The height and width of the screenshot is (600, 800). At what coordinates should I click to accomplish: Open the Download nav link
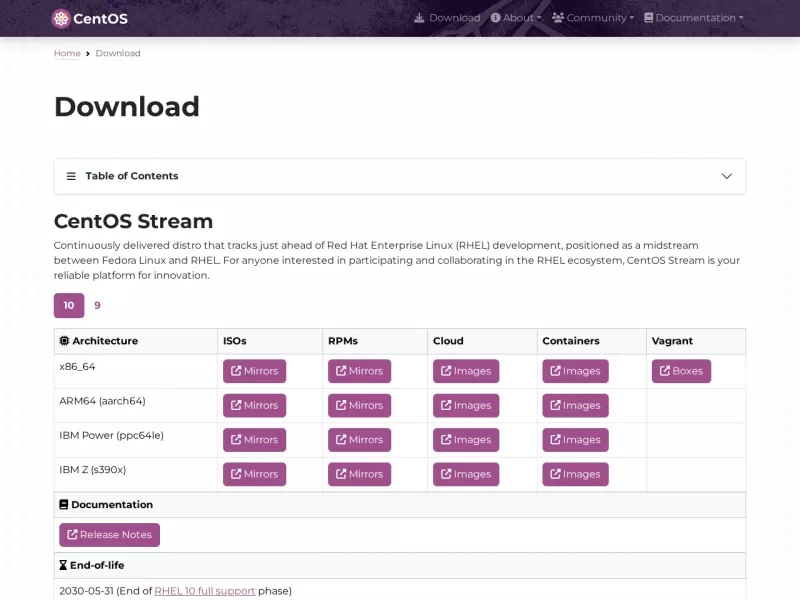[447, 18]
